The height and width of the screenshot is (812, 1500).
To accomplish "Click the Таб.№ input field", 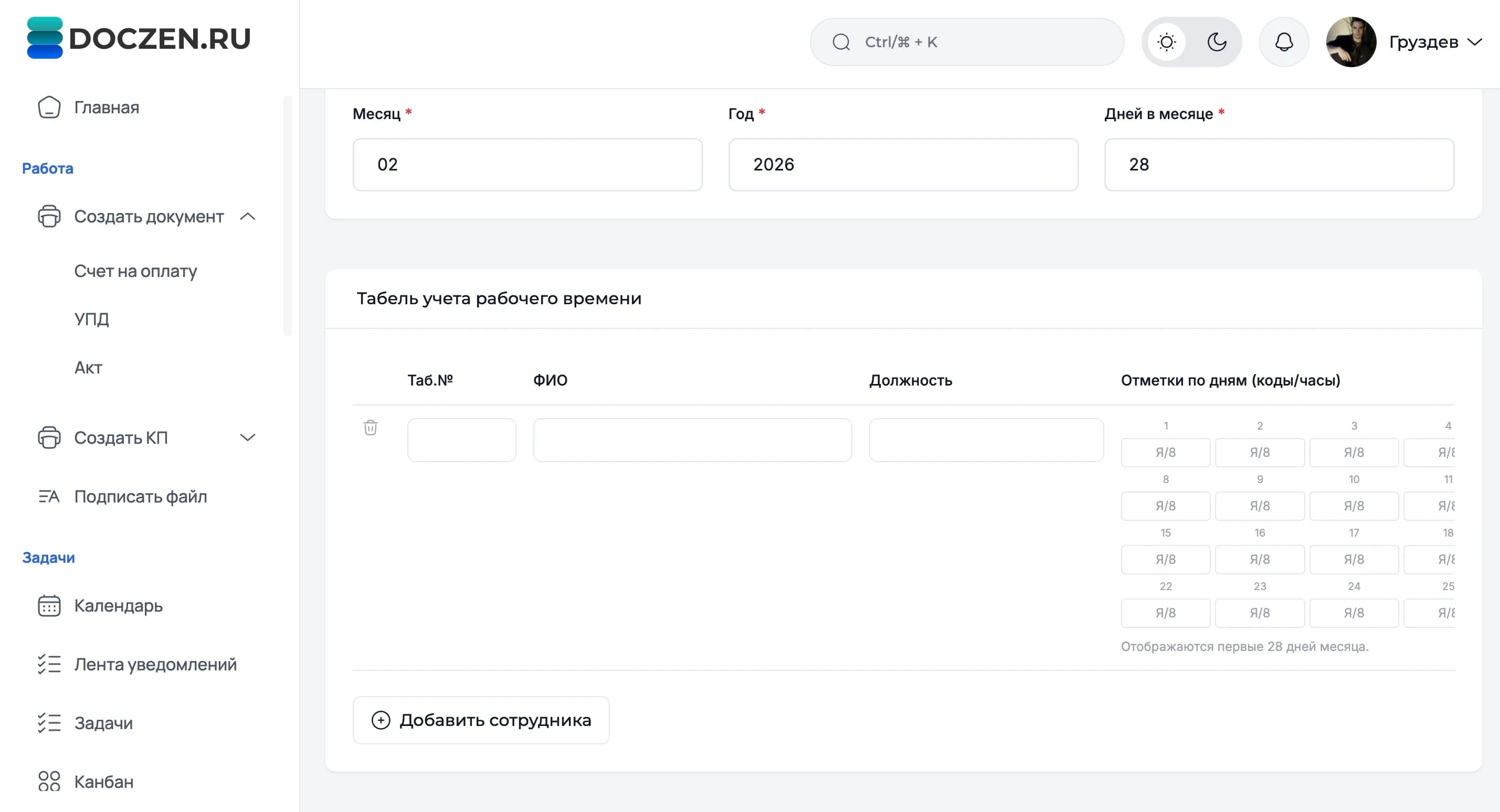I will pos(461,440).
